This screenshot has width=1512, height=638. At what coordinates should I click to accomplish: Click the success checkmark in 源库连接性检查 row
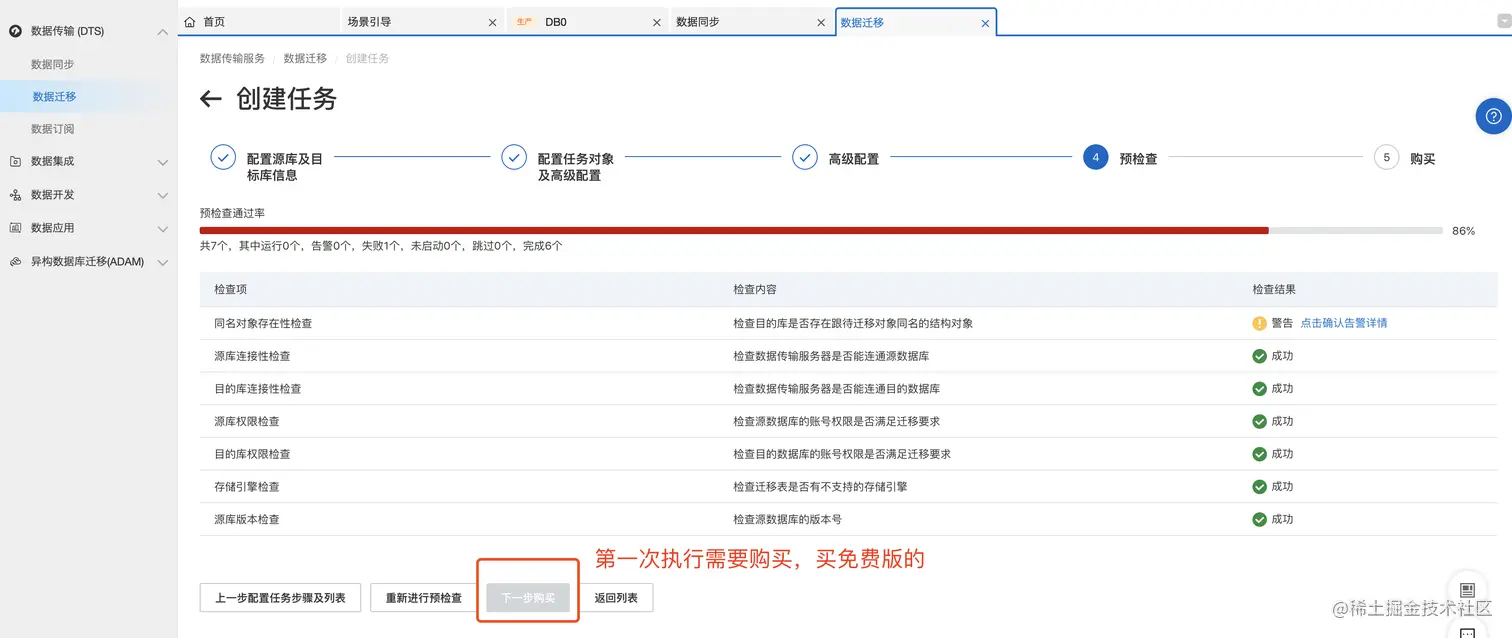tap(1259, 356)
